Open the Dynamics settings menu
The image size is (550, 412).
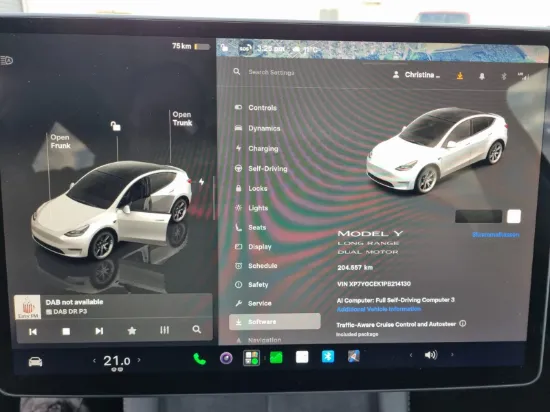click(264, 128)
